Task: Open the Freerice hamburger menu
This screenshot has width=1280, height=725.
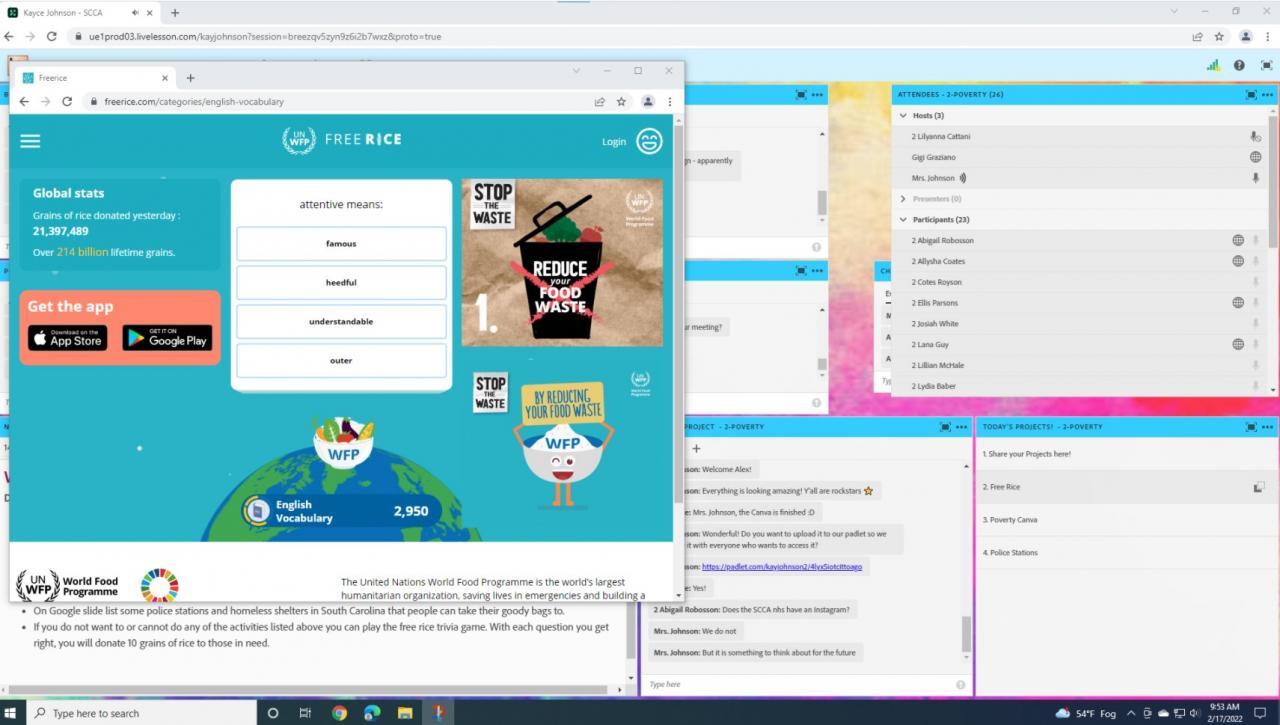Action: (30, 141)
